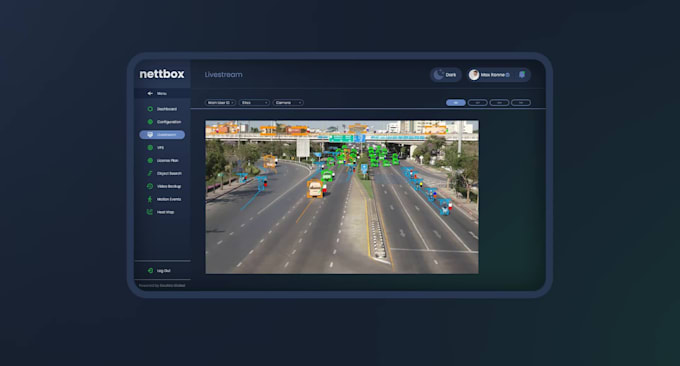
Task: Open Configuration using its sidebar icon
Action: [150, 122]
